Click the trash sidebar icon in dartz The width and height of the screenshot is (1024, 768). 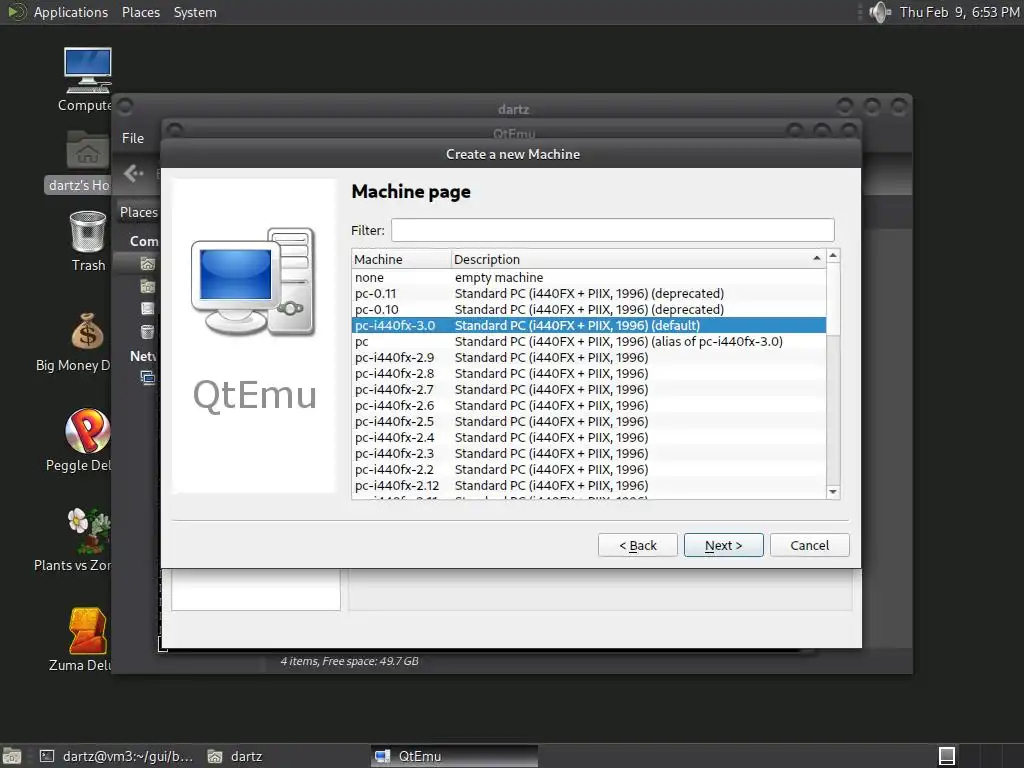point(148,332)
